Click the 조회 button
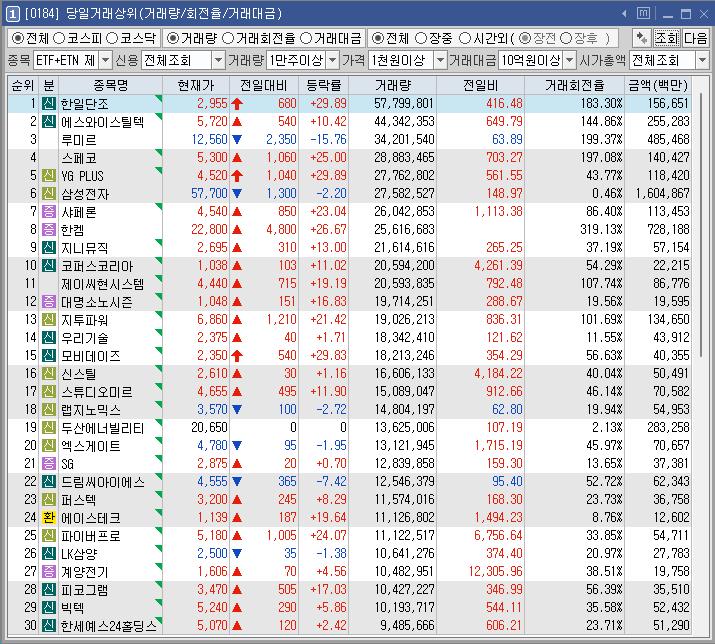 coord(667,38)
